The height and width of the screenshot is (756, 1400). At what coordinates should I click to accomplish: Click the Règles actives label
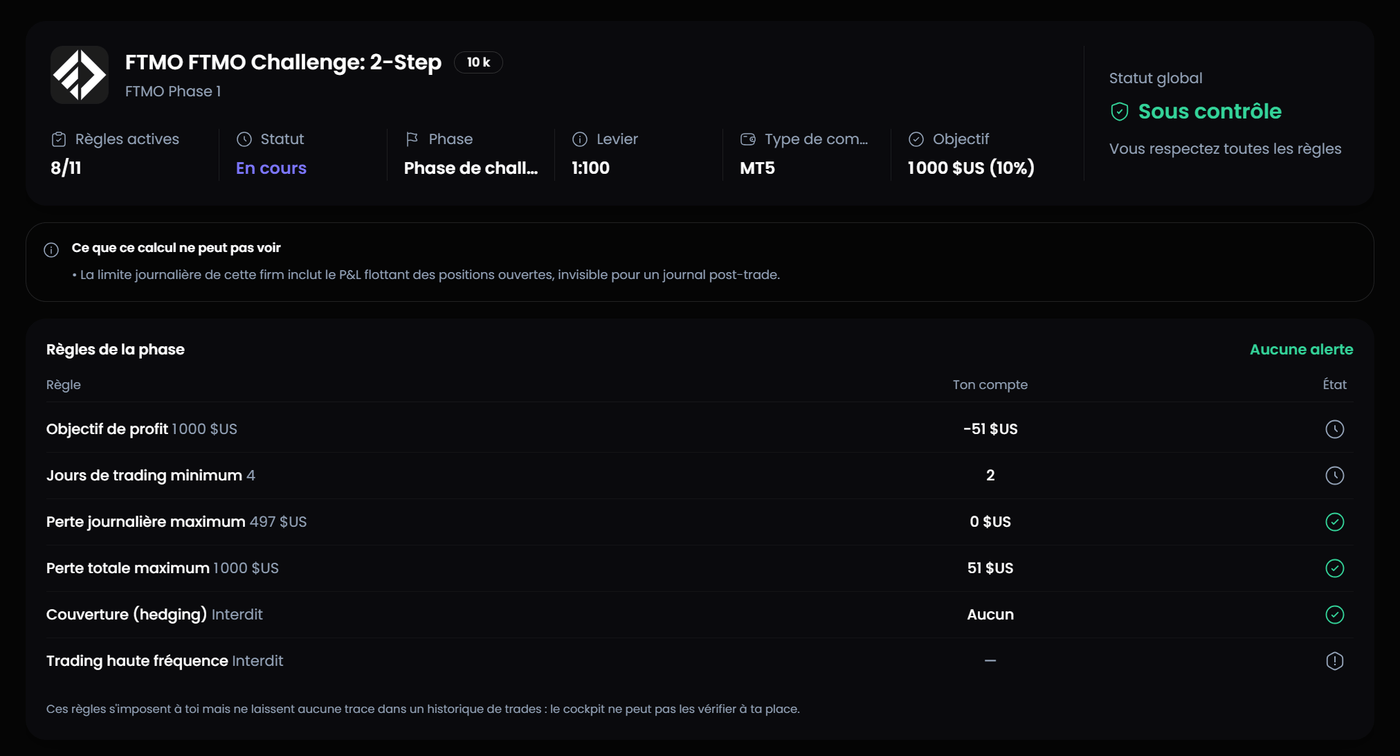click(x=127, y=139)
